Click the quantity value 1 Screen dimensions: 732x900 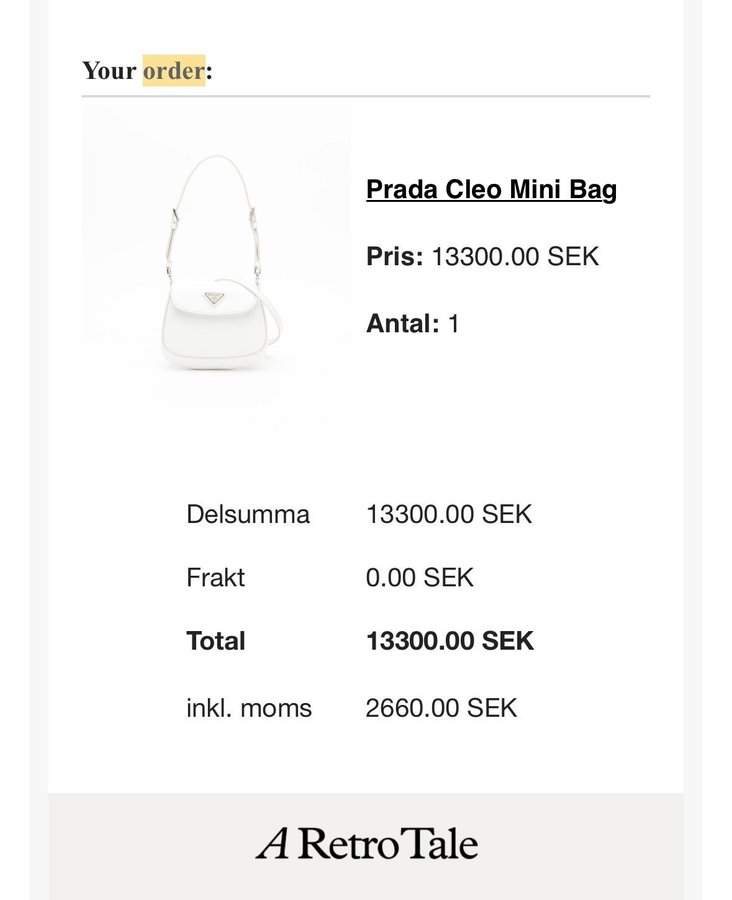coord(454,323)
